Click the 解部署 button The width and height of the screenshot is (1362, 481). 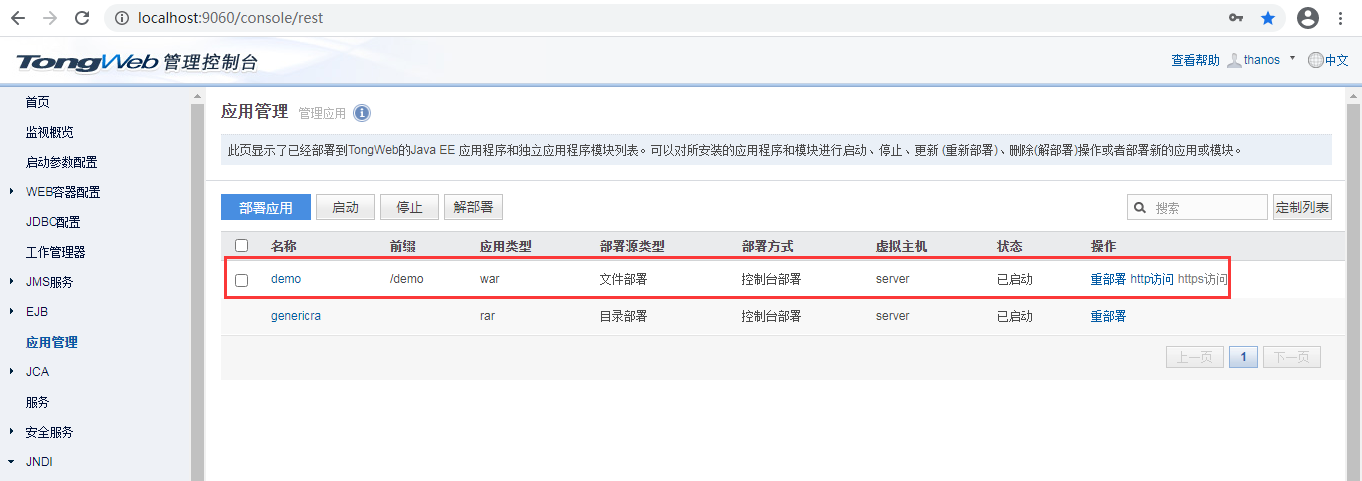pyautogui.click(x=473, y=207)
